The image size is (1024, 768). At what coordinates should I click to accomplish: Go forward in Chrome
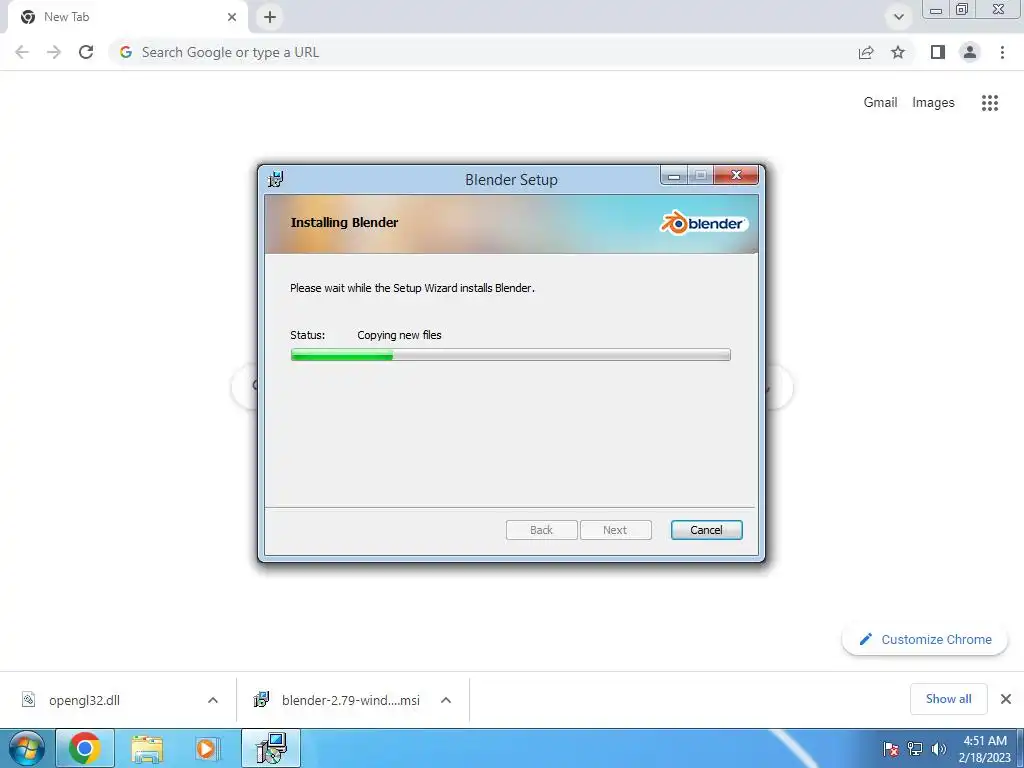point(54,52)
